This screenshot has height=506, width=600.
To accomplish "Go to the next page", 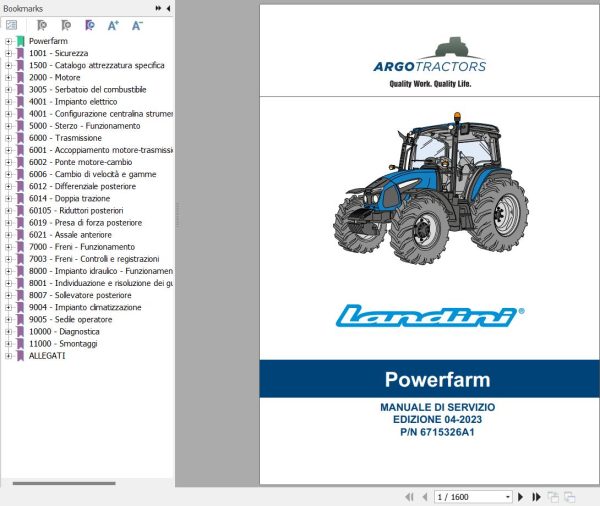I will click(520, 497).
